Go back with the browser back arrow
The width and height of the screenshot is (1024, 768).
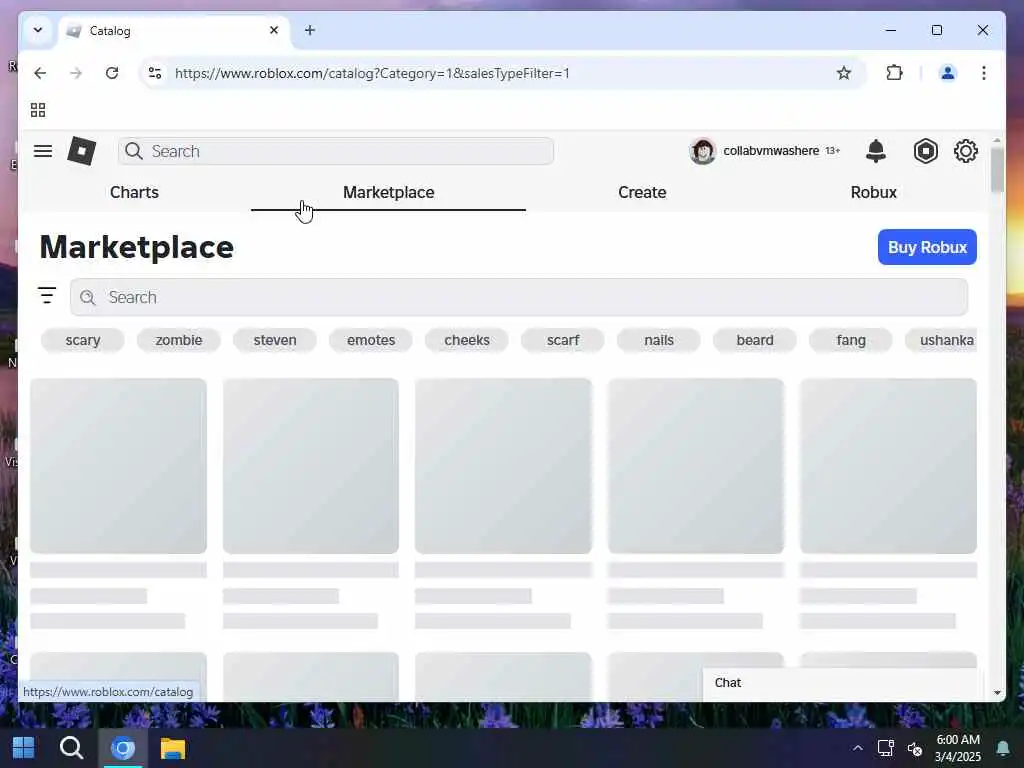(40, 73)
